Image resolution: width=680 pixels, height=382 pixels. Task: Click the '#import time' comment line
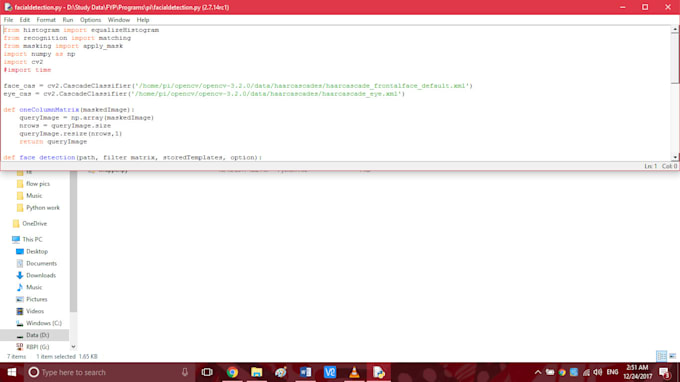pos(27,70)
